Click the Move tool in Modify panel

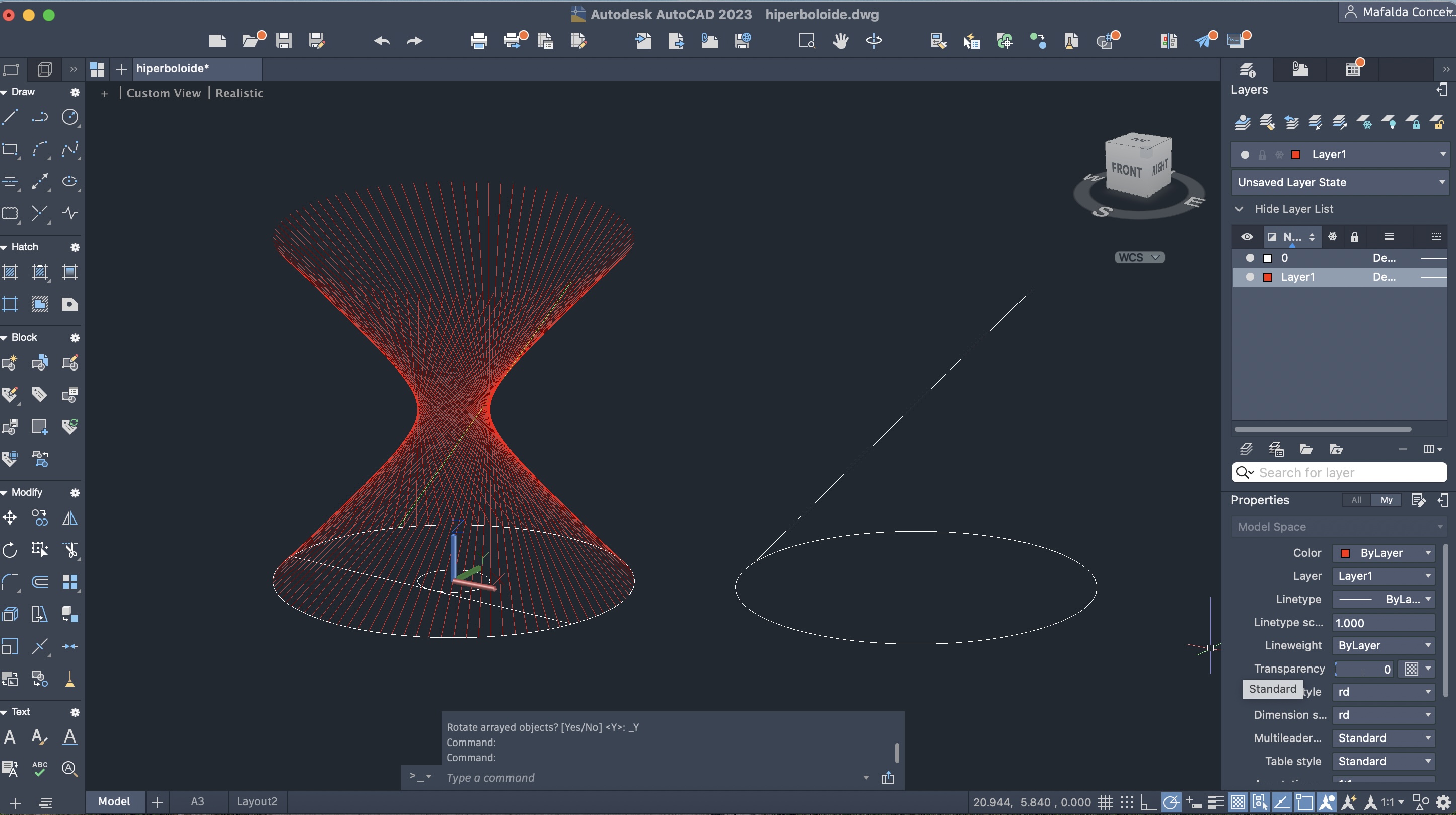[10, 517]
